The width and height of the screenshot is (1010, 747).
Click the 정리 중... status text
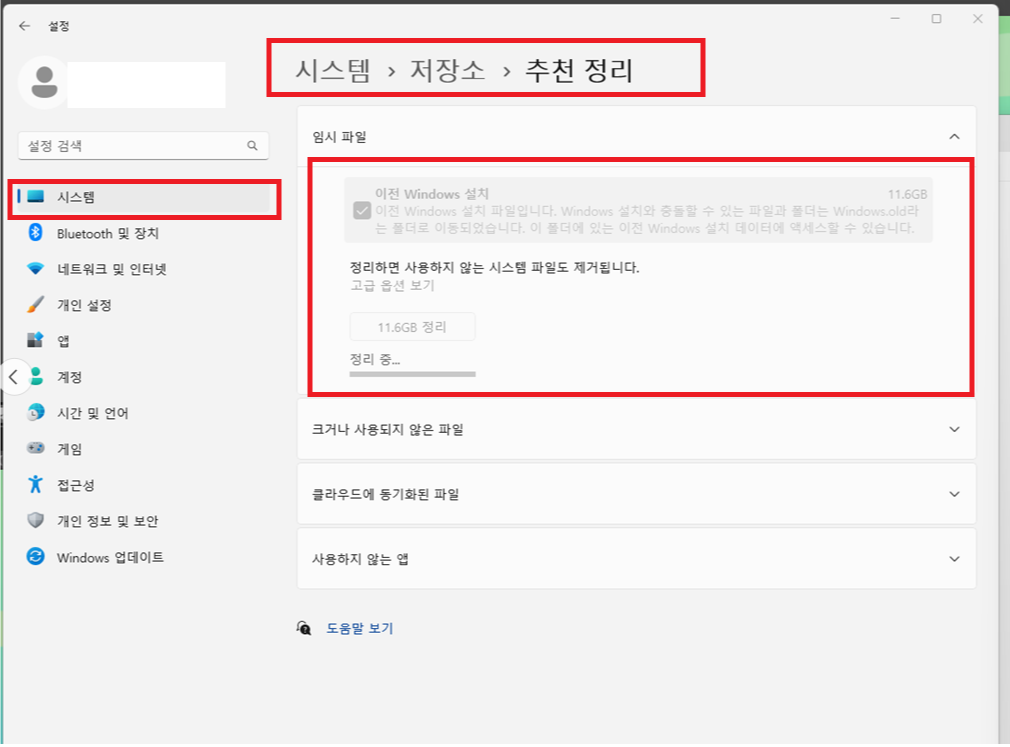pyautogui.click(x=375, y=359)
